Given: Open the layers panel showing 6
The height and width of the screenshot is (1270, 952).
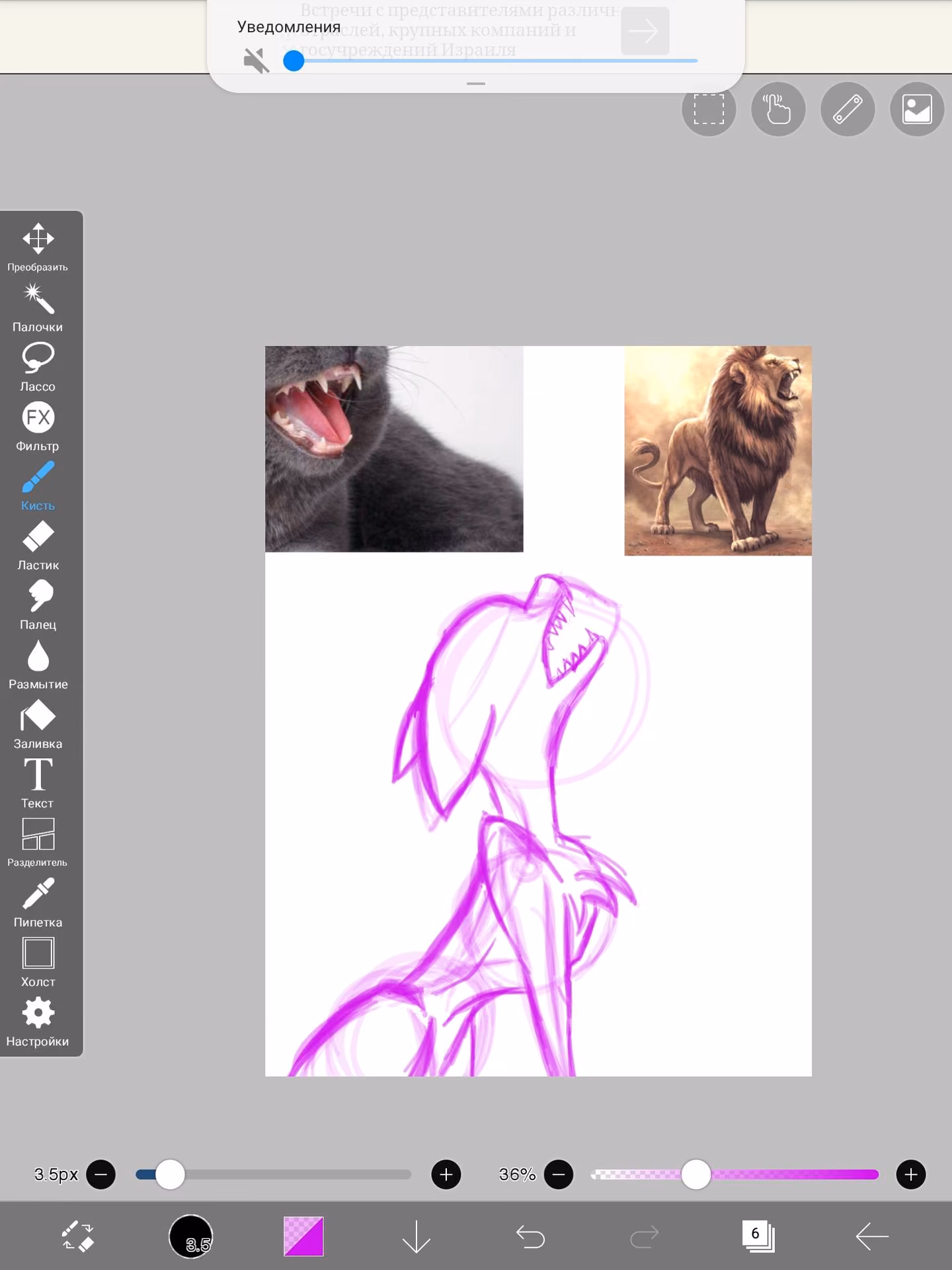Looking at the screenshot, I should tap(758, 1236).
